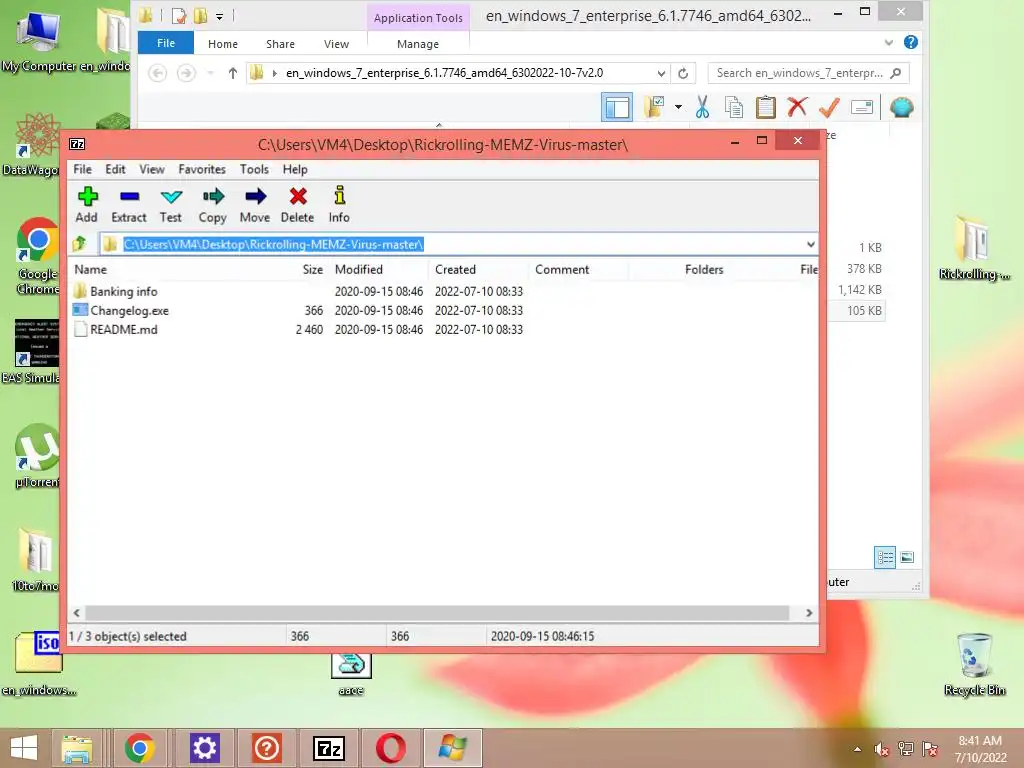Viewport: 1024px width, 768px height.
Task: Click the red Delete icon in 7-Zip
Action: pyautogui.click(x=297, y=204)
